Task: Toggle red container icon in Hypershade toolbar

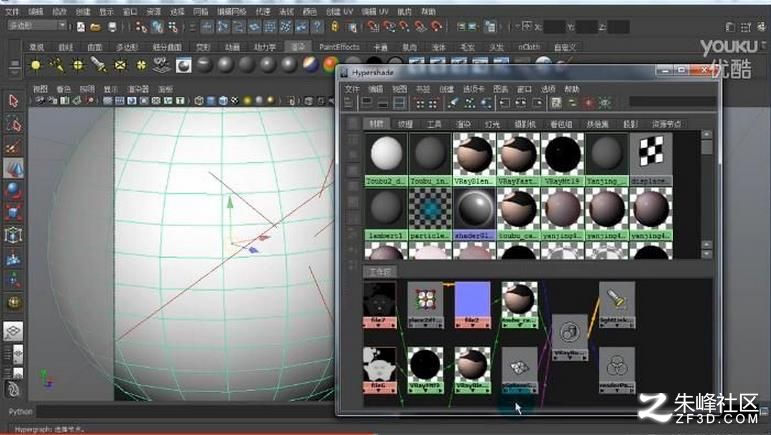Action: [x=589, y=103]
